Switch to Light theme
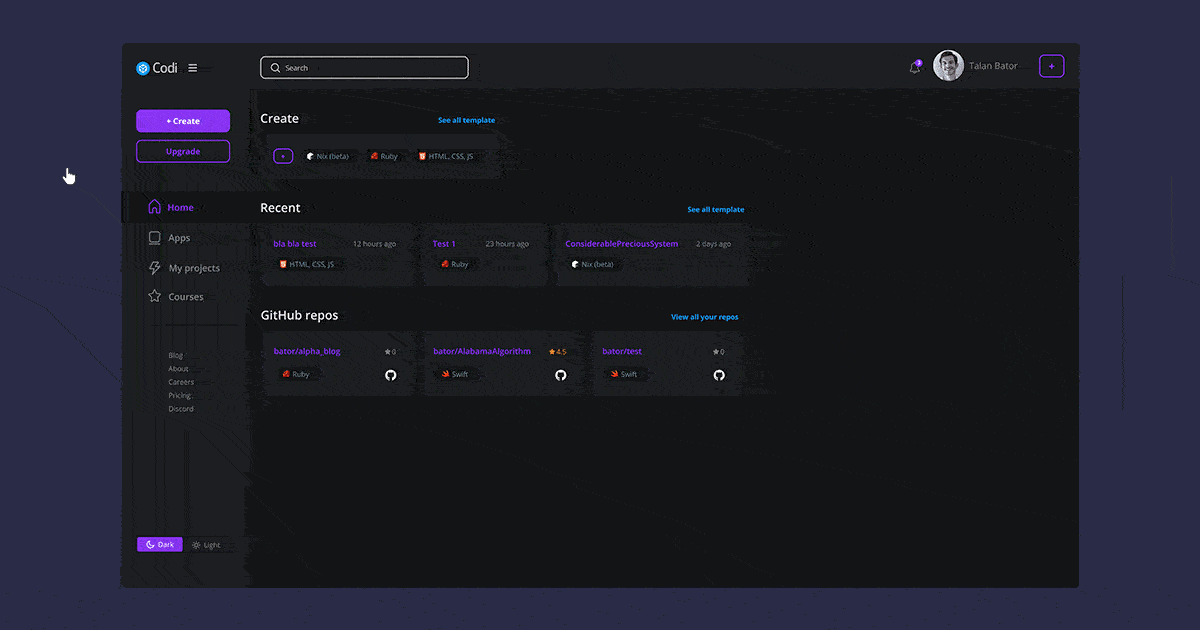This screenshot has width=1200, height=630. 206,545
